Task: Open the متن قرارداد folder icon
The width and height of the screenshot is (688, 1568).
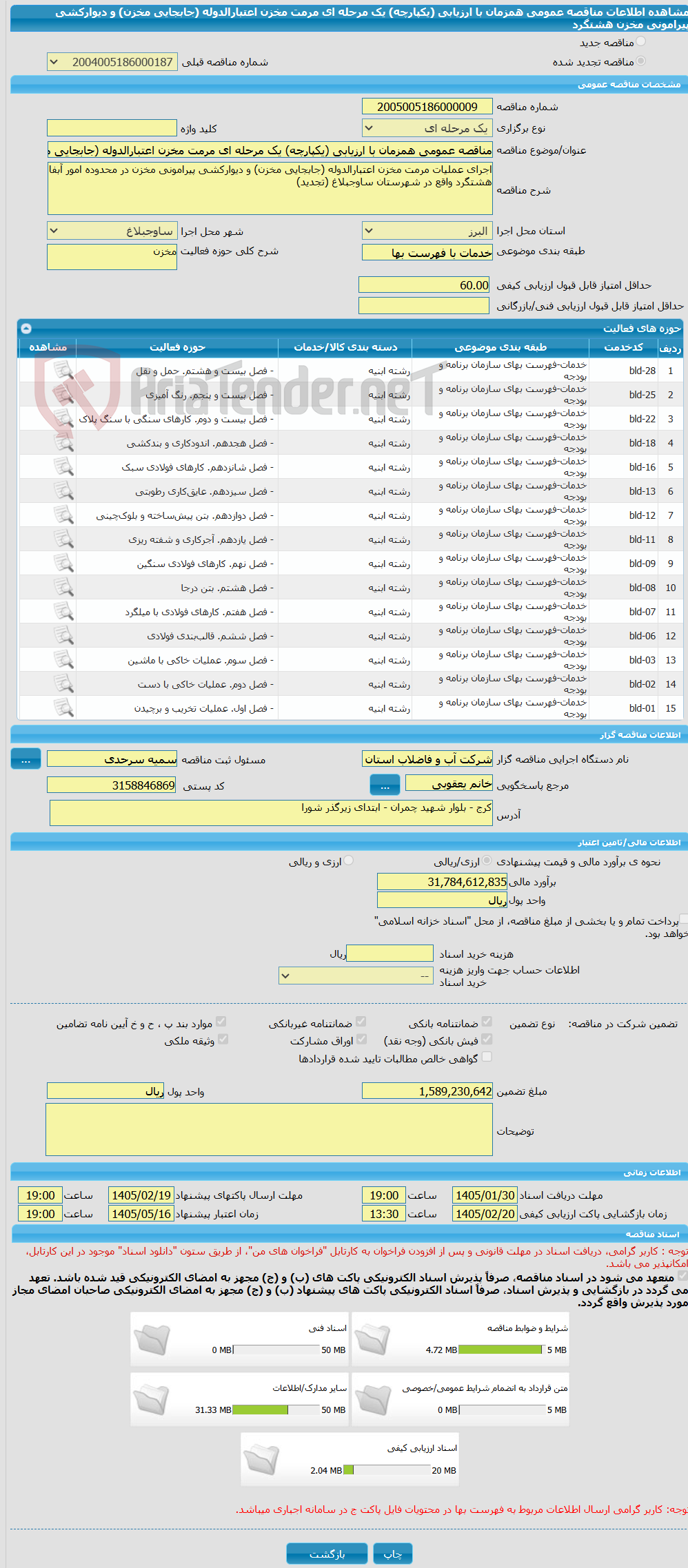Action: click(372, 1399)
